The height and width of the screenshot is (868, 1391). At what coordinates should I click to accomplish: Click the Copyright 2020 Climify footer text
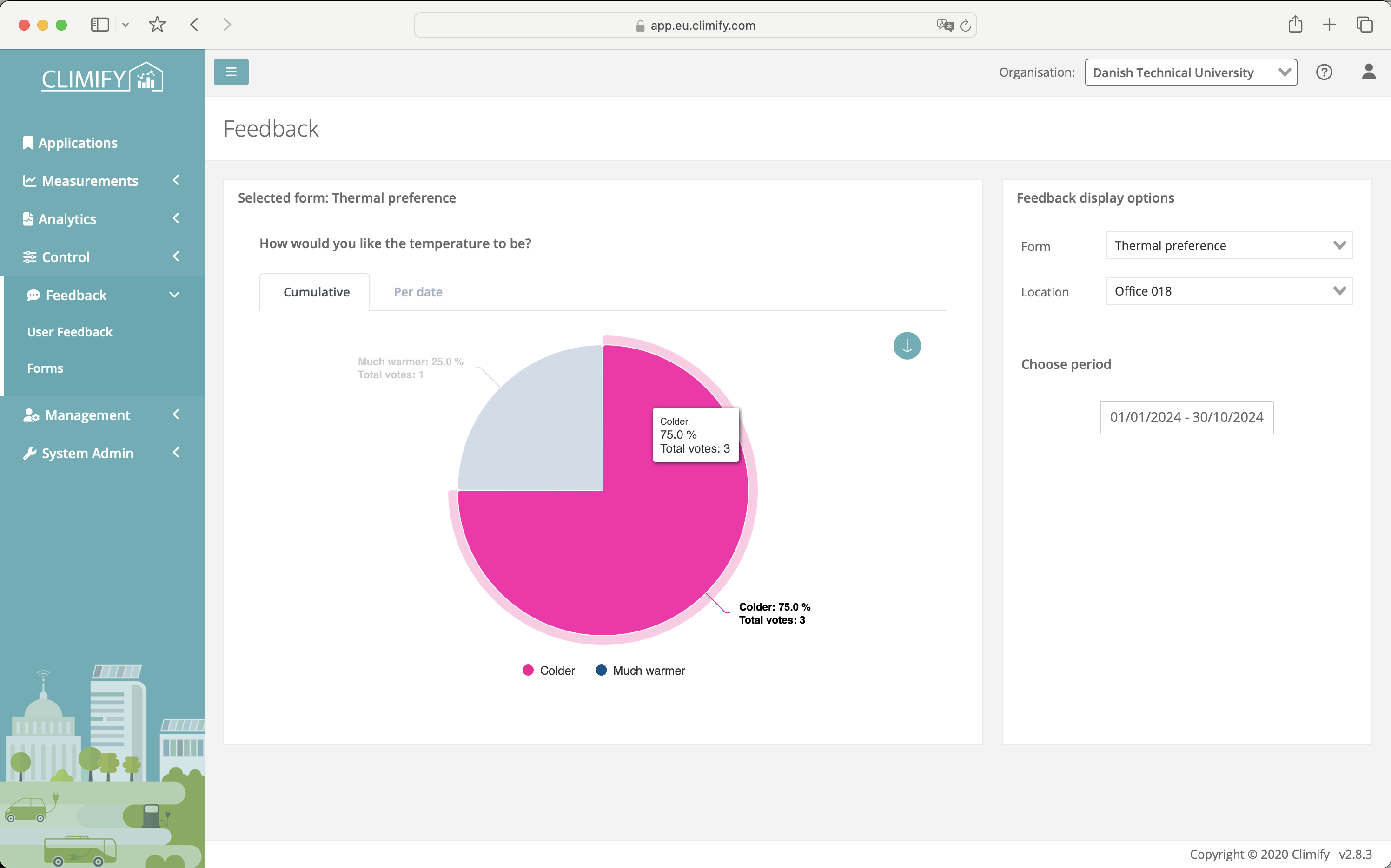1259,854
